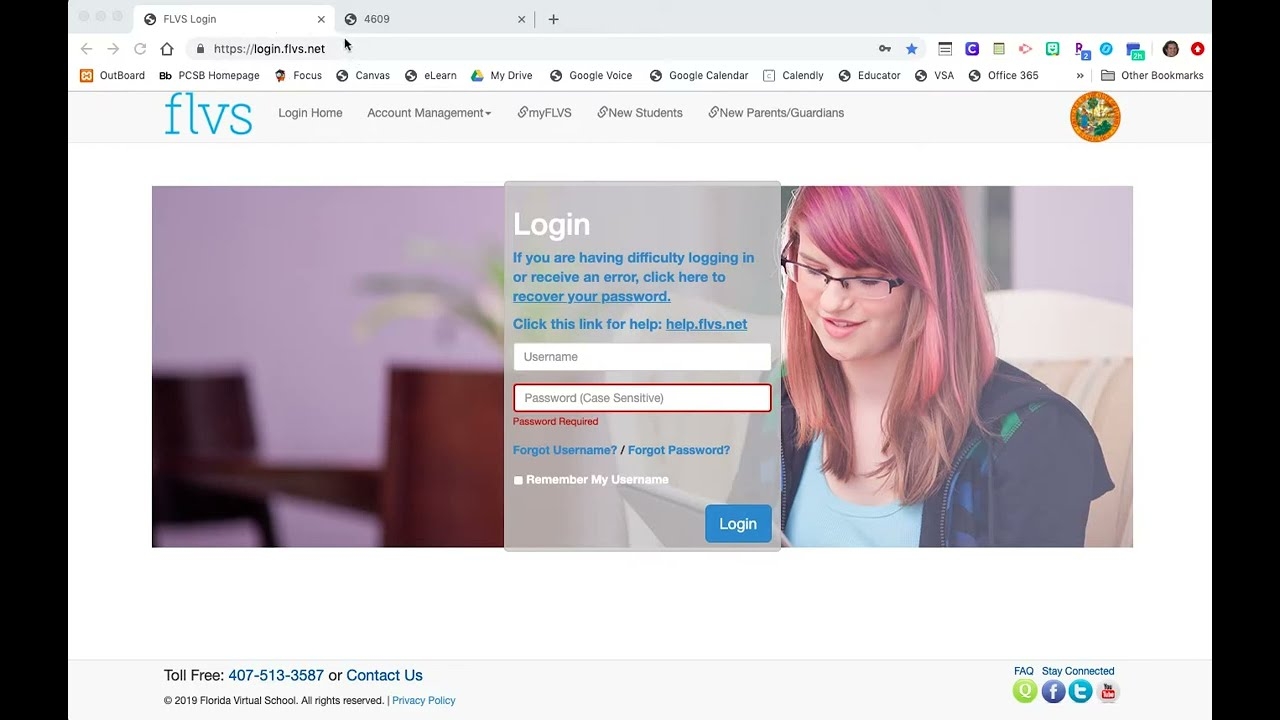Click the Password input field
The image size is (1280, 720).
[642, 398]
